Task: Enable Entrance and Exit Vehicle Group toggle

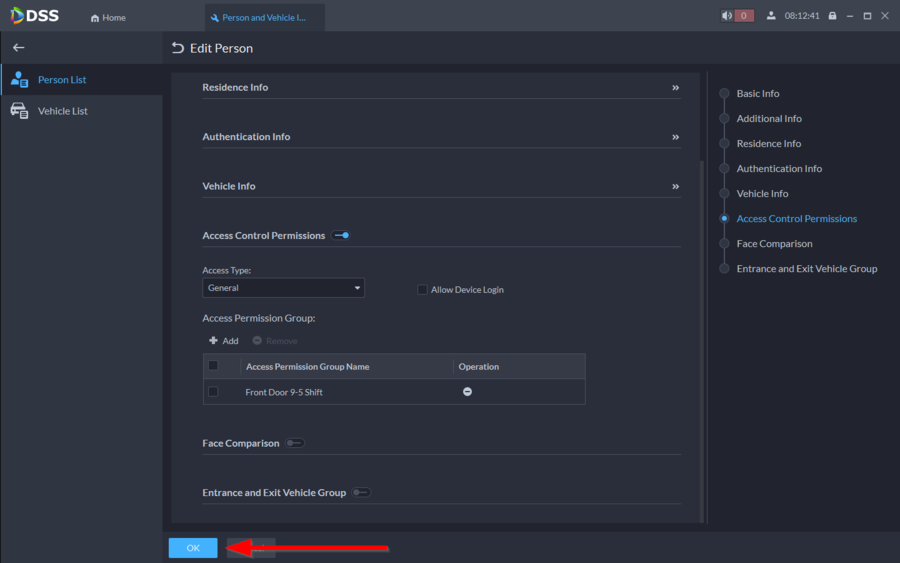Action: pyautogui.click(x=360, y=493)
